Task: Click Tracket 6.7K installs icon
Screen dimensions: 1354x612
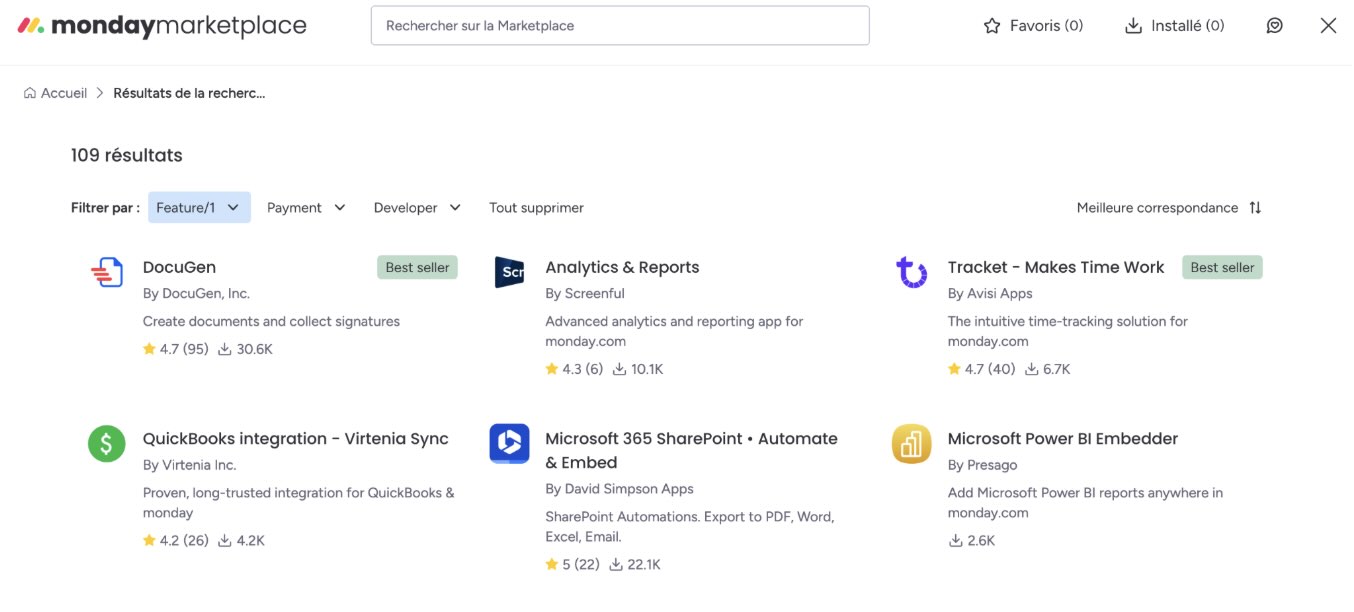Action: pyautogui.click(x=1030, y=369)
